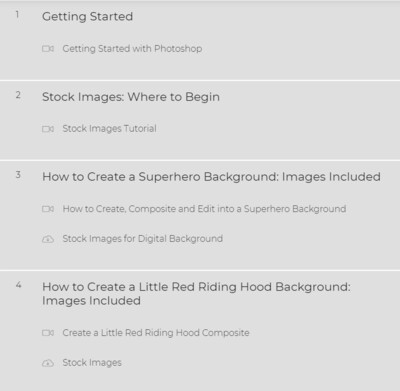Open Create a Little Red Riding Hood Composite
Viewport: 400px width, 391px height.
156,333
